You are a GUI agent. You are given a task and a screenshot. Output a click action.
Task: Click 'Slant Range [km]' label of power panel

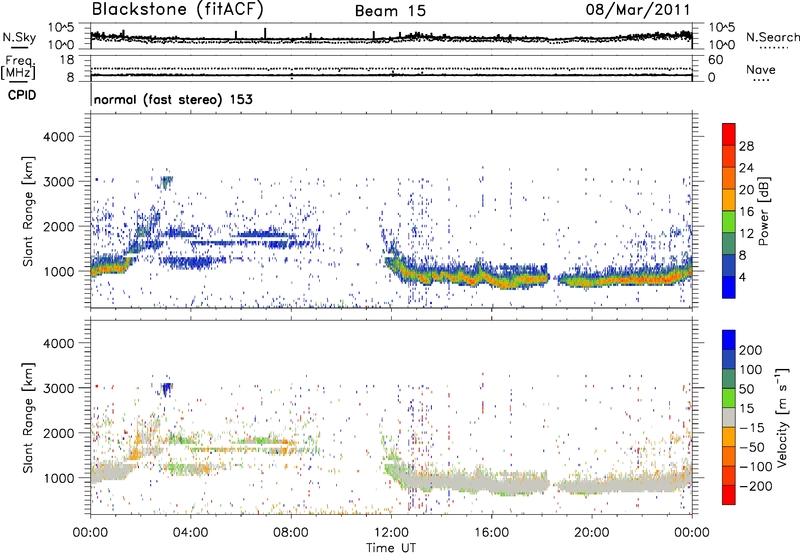tap(28, 211)
